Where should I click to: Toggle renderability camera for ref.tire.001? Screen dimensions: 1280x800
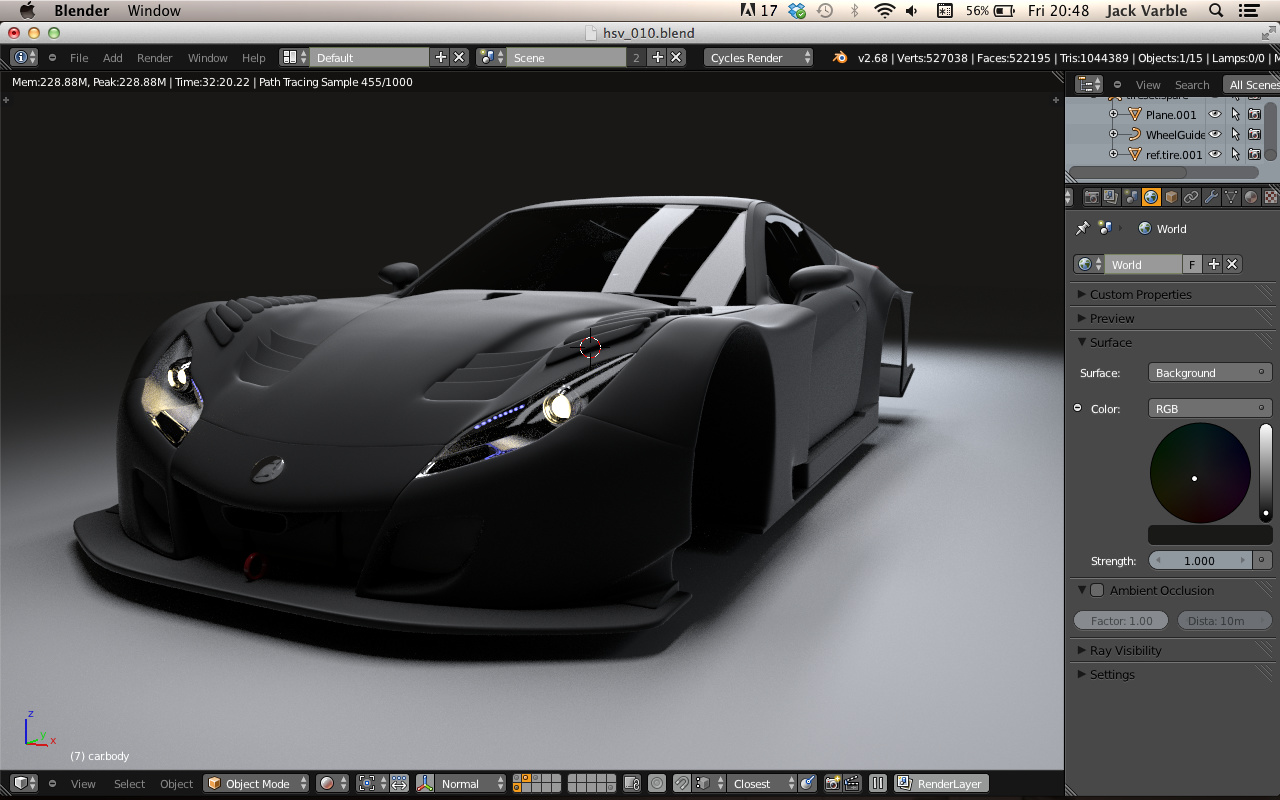[x=1254, y=154]
